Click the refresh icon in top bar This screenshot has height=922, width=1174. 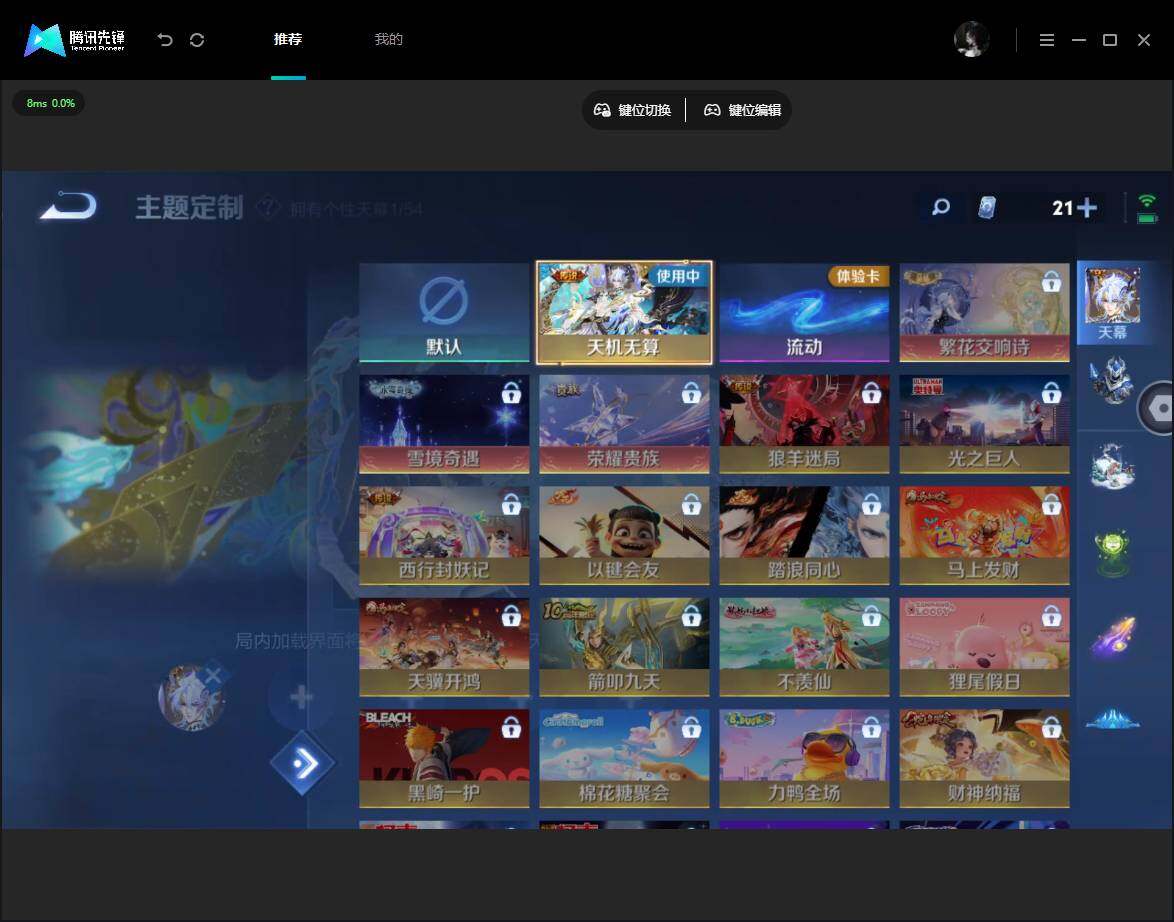pyautogui.click(x=197, y=40)
